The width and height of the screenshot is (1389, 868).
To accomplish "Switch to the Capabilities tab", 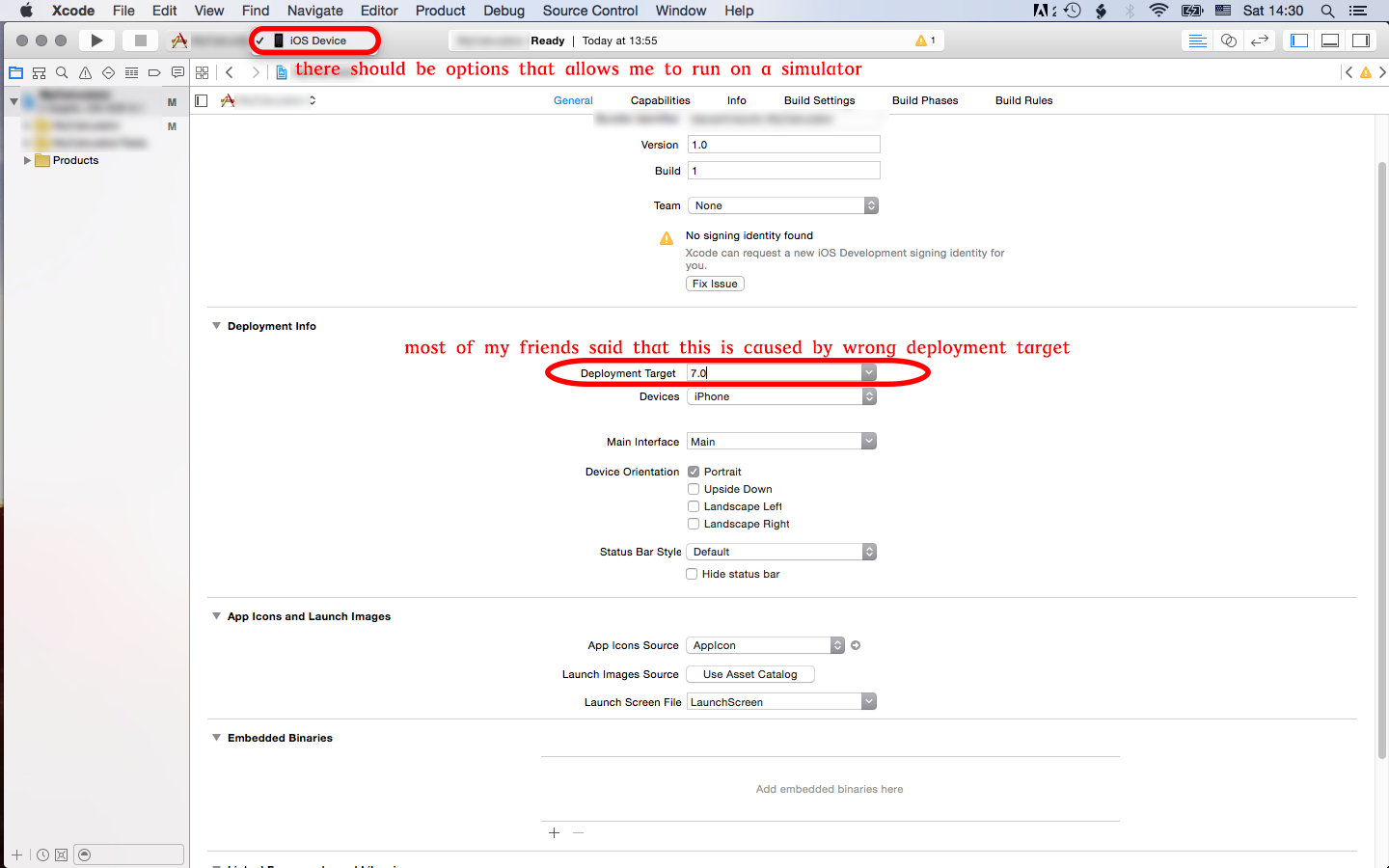I will (x=661, y=100).
